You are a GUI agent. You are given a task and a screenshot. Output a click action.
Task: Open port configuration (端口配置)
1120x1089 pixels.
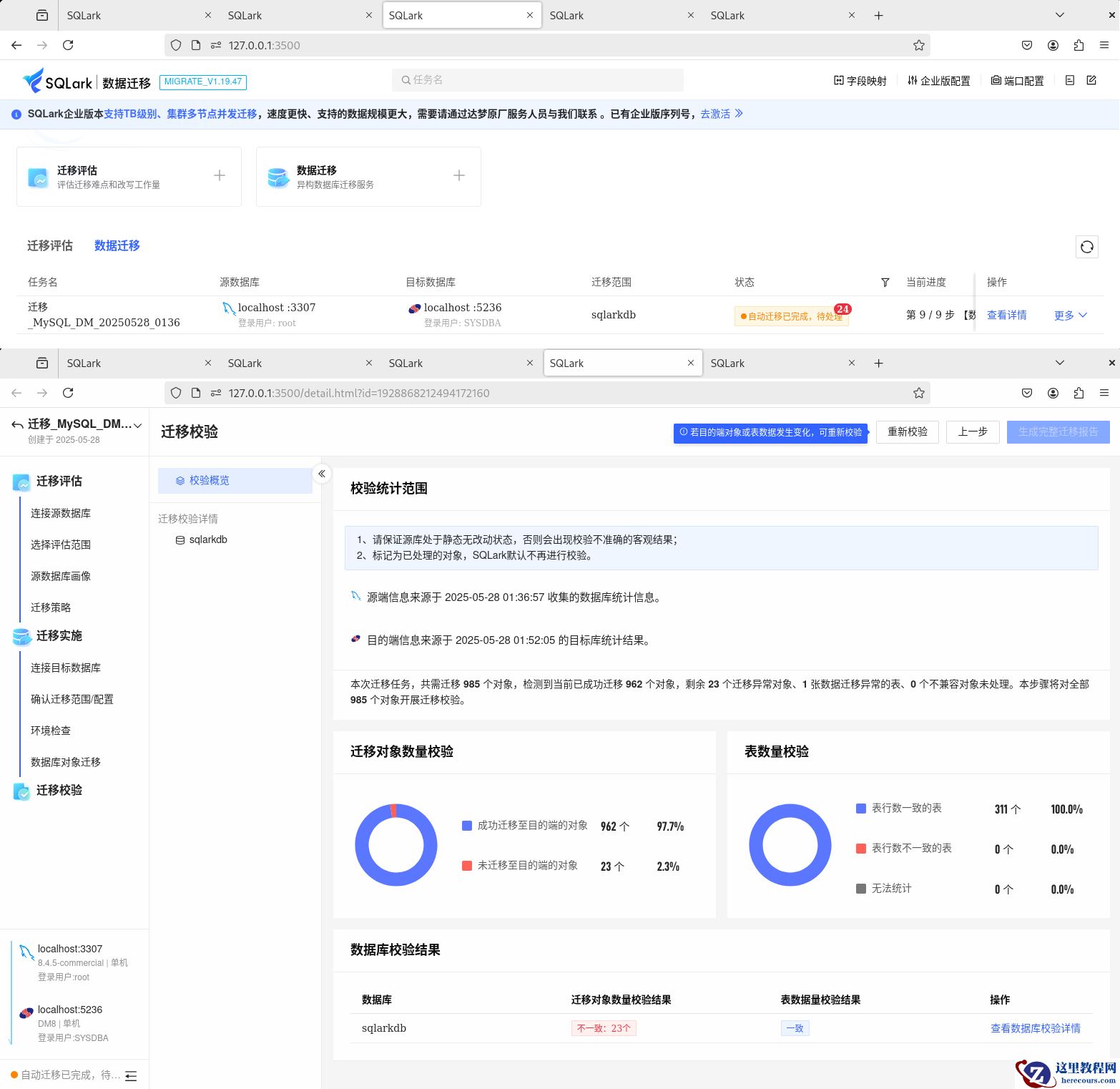pos(1017,81)
